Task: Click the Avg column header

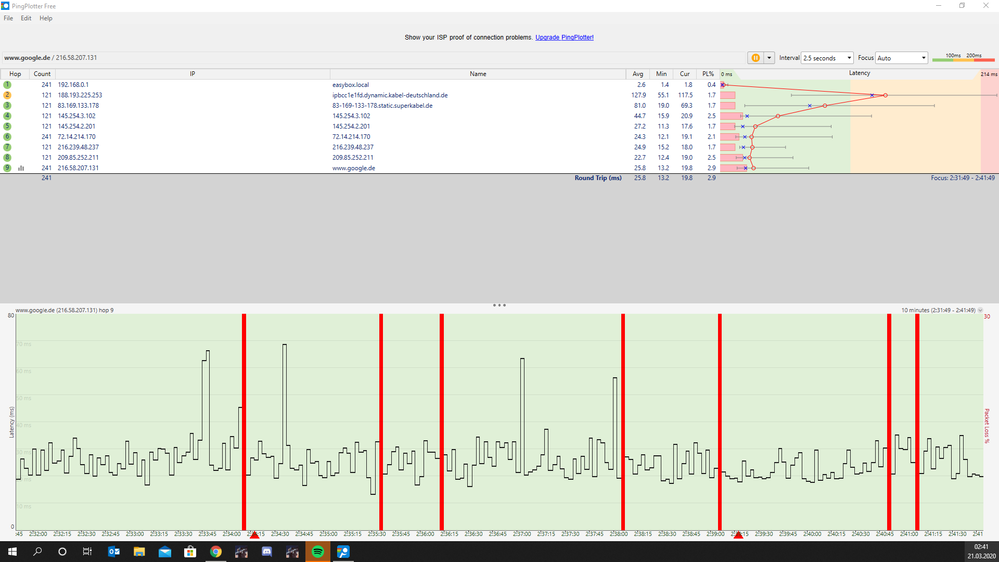Action: coord(637,74)
